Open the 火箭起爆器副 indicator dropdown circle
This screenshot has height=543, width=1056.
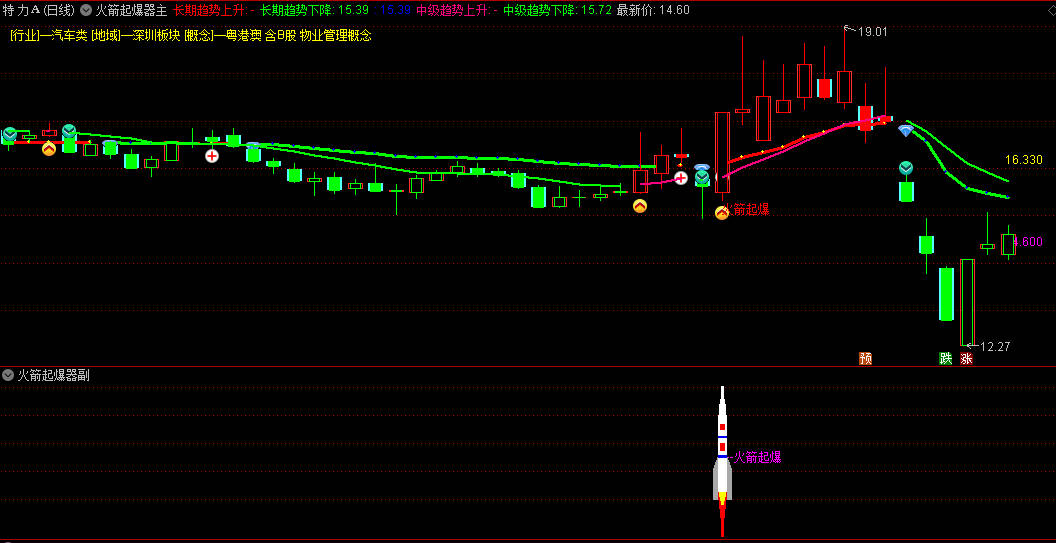tap(8, 375)
